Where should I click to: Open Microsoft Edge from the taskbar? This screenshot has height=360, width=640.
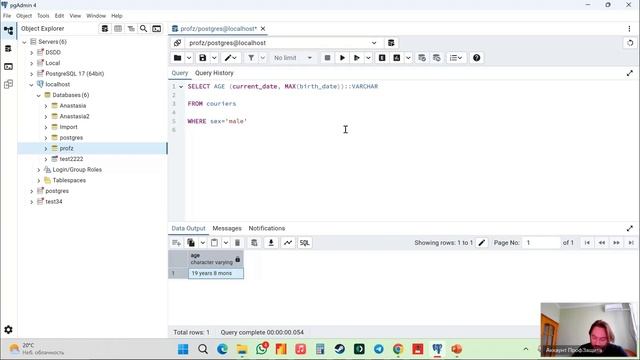(x=222, y=349)
